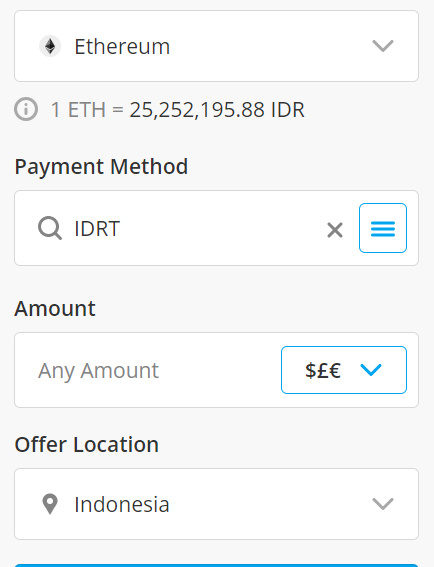The width and height of the screenshot is (434, 567).
Task: Clear the IDRT payment method with X
Action: [x=335, y=230]
